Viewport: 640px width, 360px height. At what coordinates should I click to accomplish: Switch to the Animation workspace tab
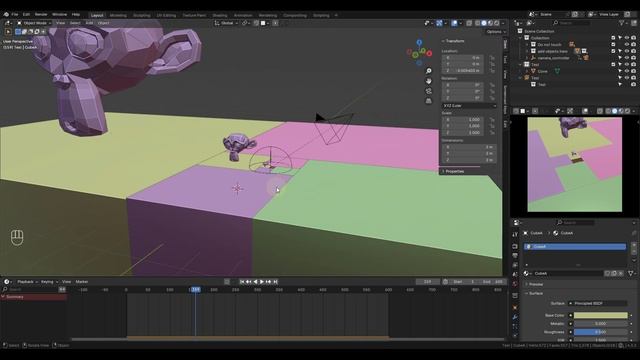point(243,15)
